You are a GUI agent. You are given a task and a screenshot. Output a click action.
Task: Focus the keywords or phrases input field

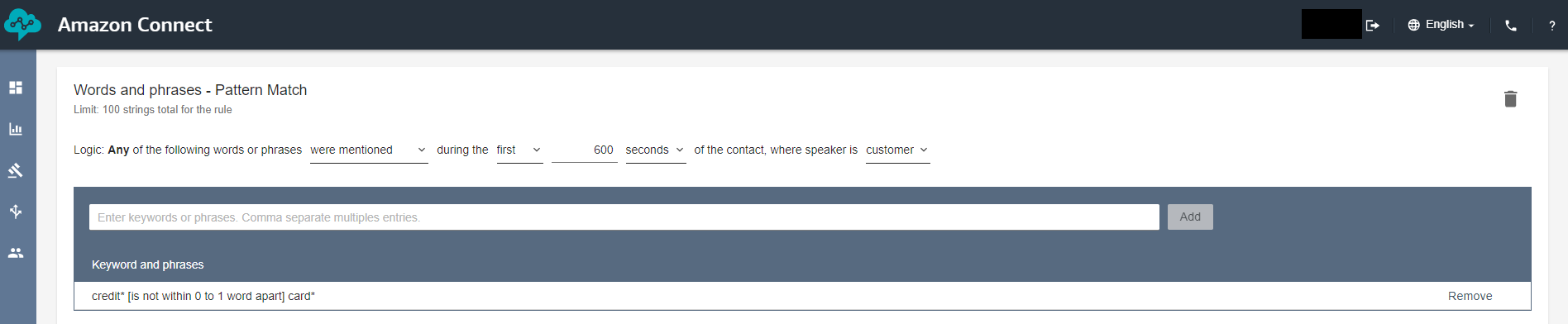pos(624,217)
